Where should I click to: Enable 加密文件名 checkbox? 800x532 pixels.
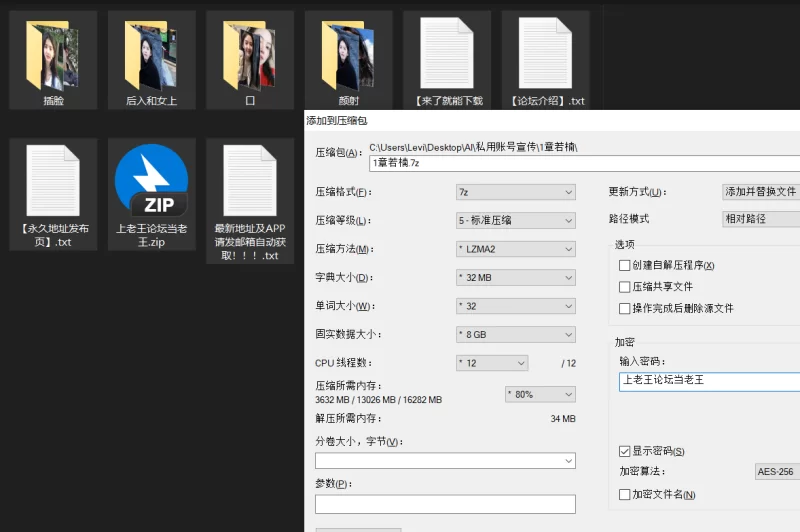[625, 495]
